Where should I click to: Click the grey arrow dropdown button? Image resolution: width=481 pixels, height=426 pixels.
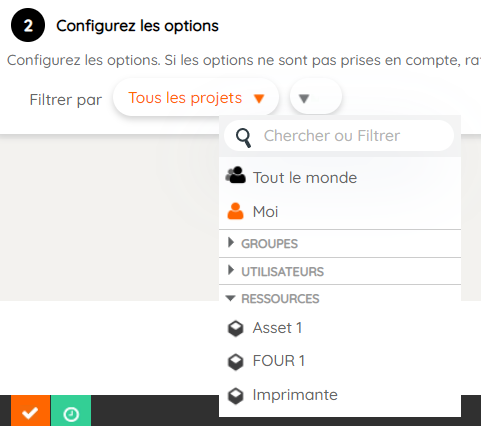click(x=316, y=98)
